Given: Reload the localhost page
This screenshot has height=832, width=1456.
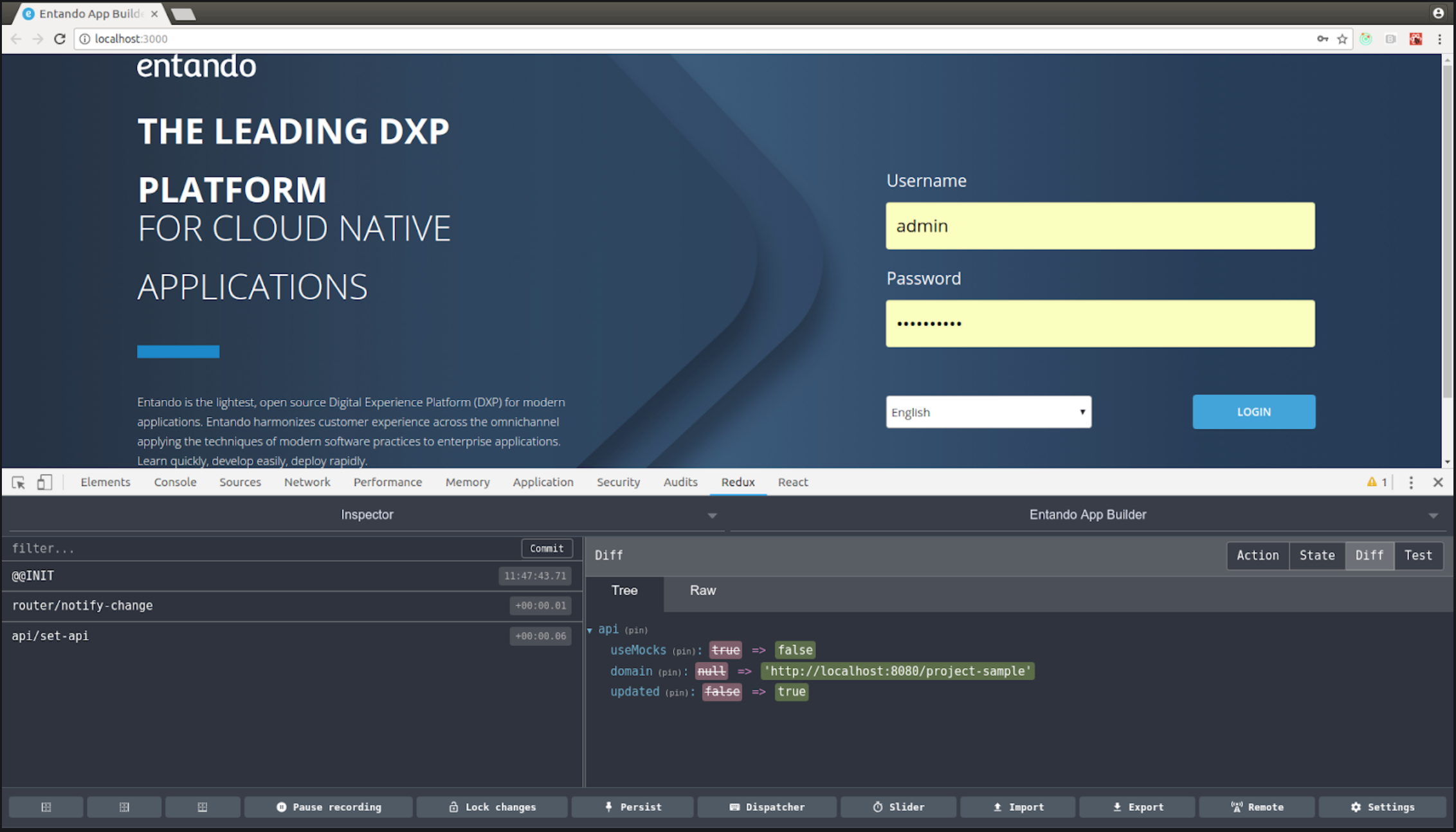Looking at the screenshot, I should pos(60,39).
